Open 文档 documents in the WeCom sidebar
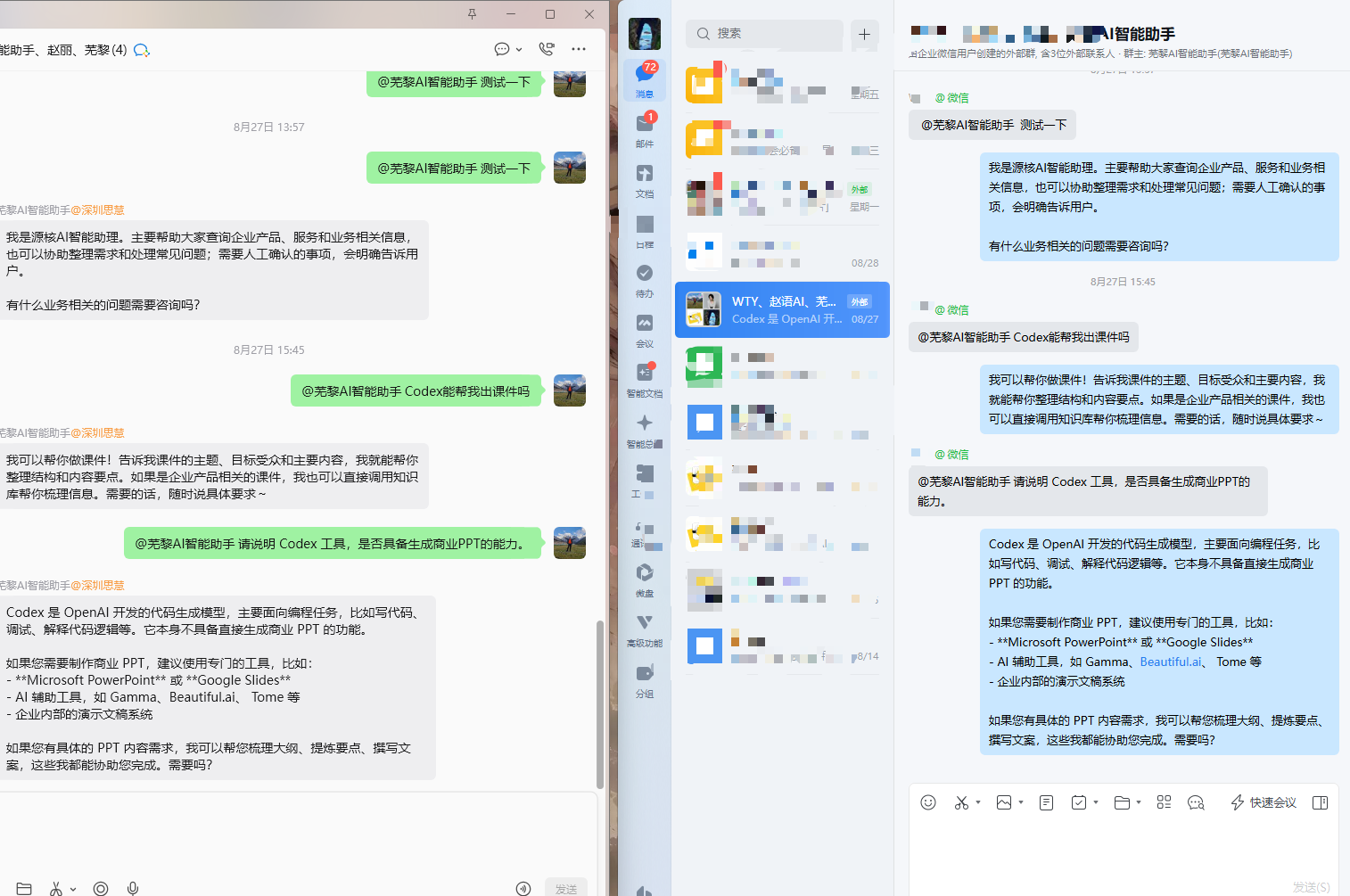The width and height of the screenshot is (1350, 896). [x=645, y=180]
